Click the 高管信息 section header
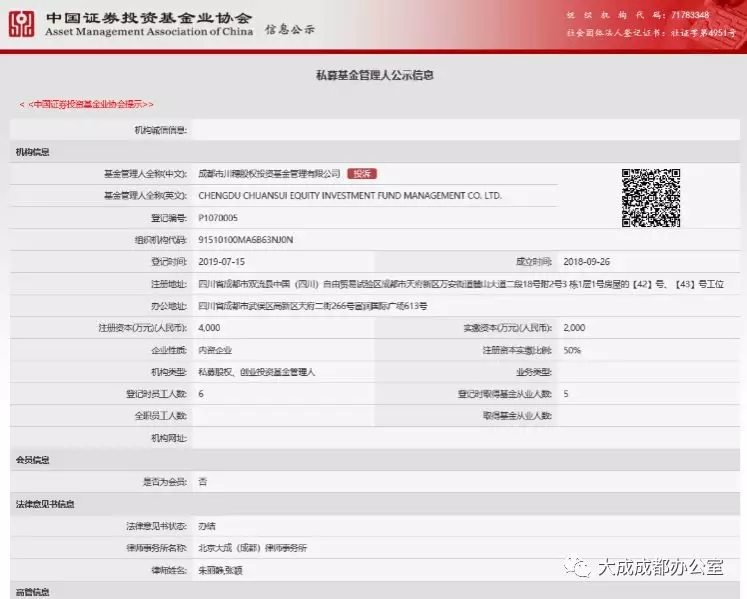Viewport: 747px width, 599px height. click(x=32, y=592)
